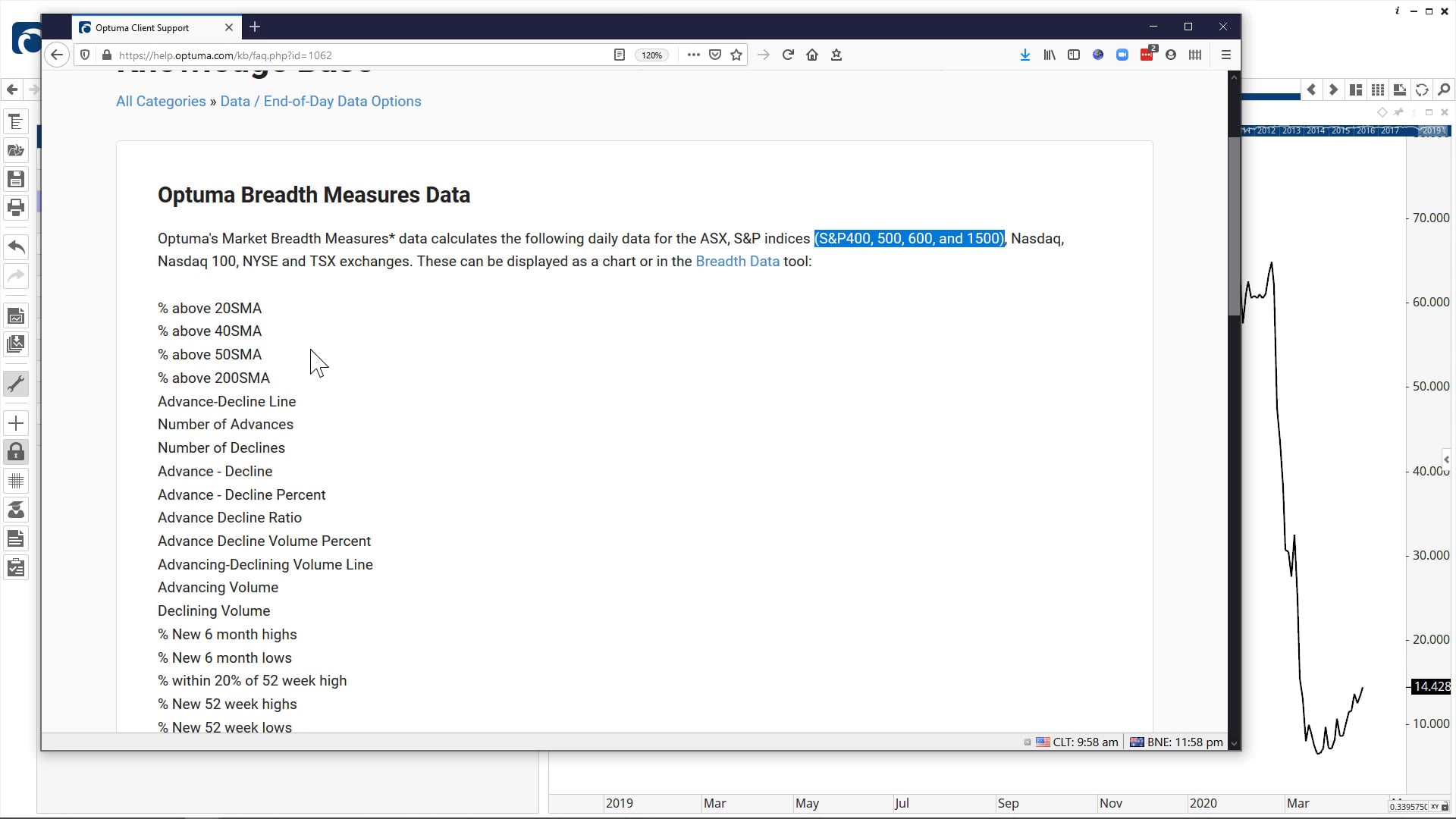Click the red extension icon with badge 2
This screenshot has width=1456, height=819.
[x=1147, y=55]
